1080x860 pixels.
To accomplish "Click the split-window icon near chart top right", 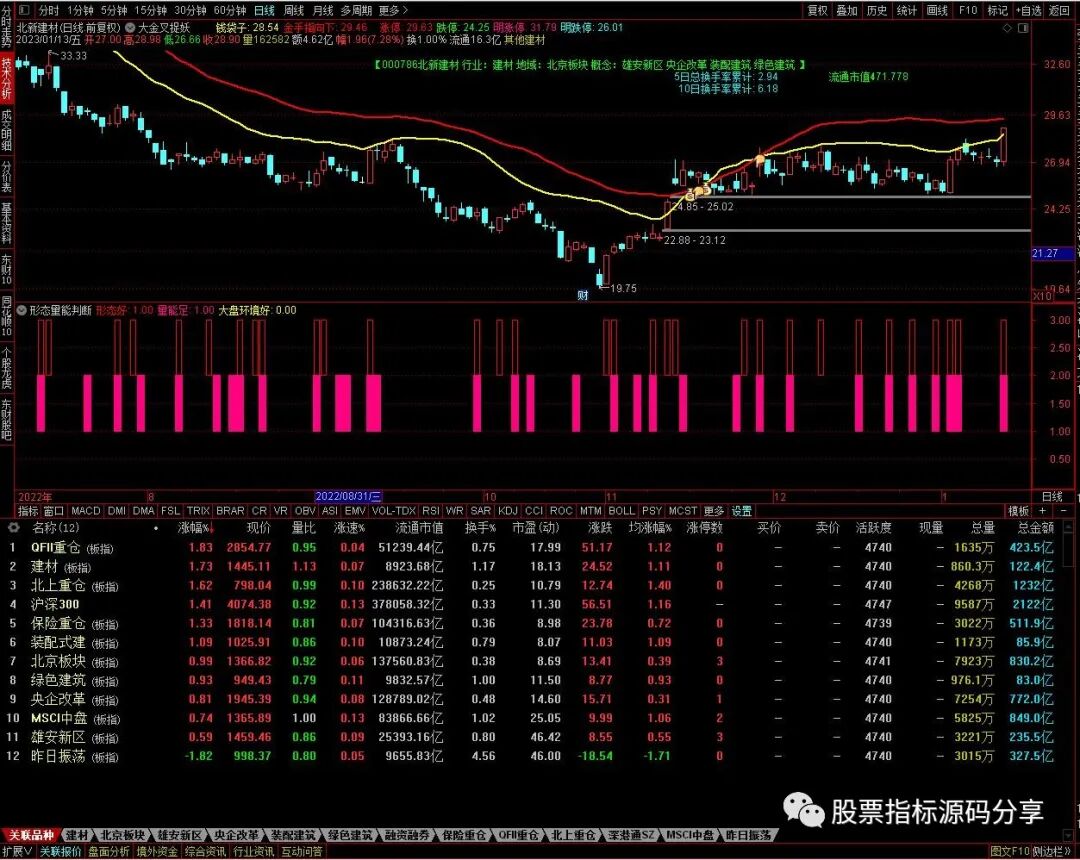I will (x=1023, y=28).
